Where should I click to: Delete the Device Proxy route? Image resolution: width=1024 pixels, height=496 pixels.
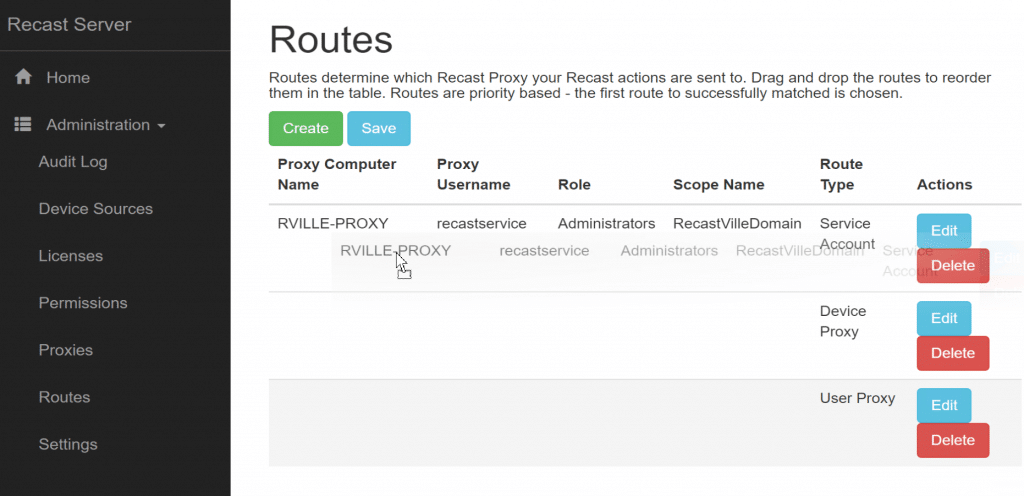952,353
